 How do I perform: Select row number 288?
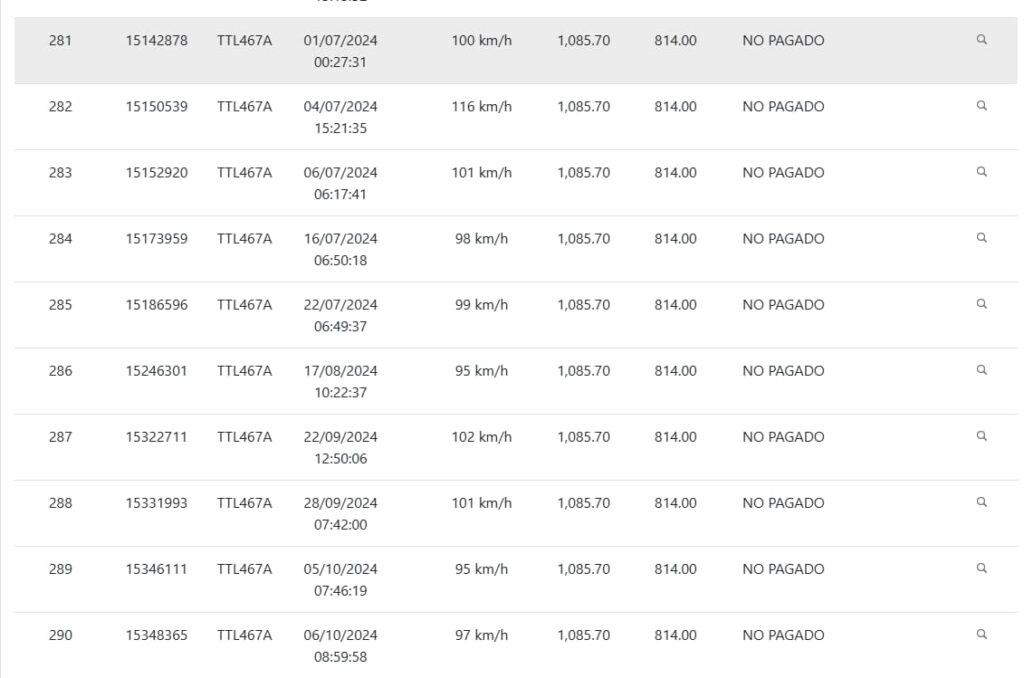60,503
